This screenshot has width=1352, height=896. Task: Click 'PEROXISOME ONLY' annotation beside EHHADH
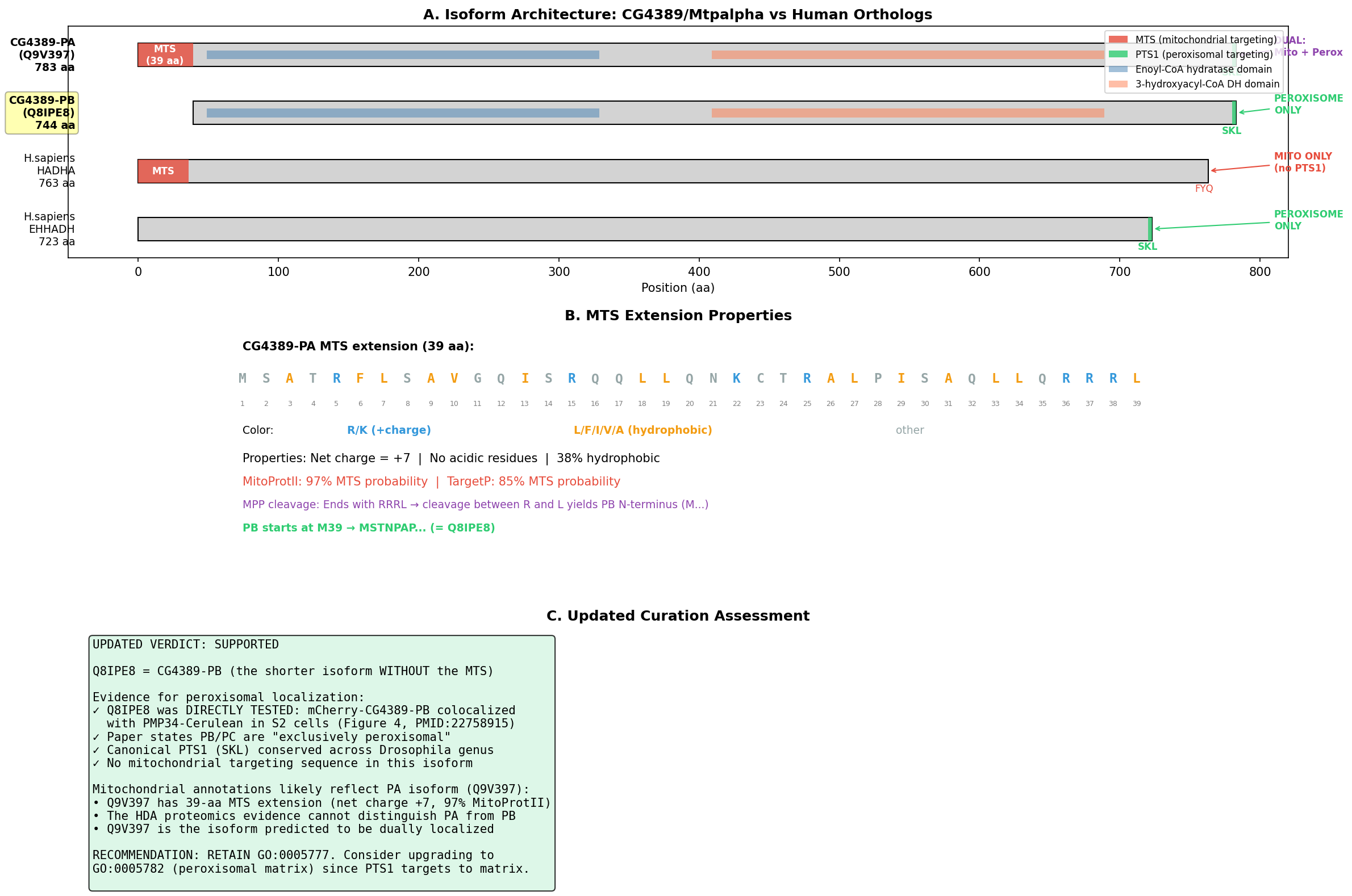point(1309,220)
